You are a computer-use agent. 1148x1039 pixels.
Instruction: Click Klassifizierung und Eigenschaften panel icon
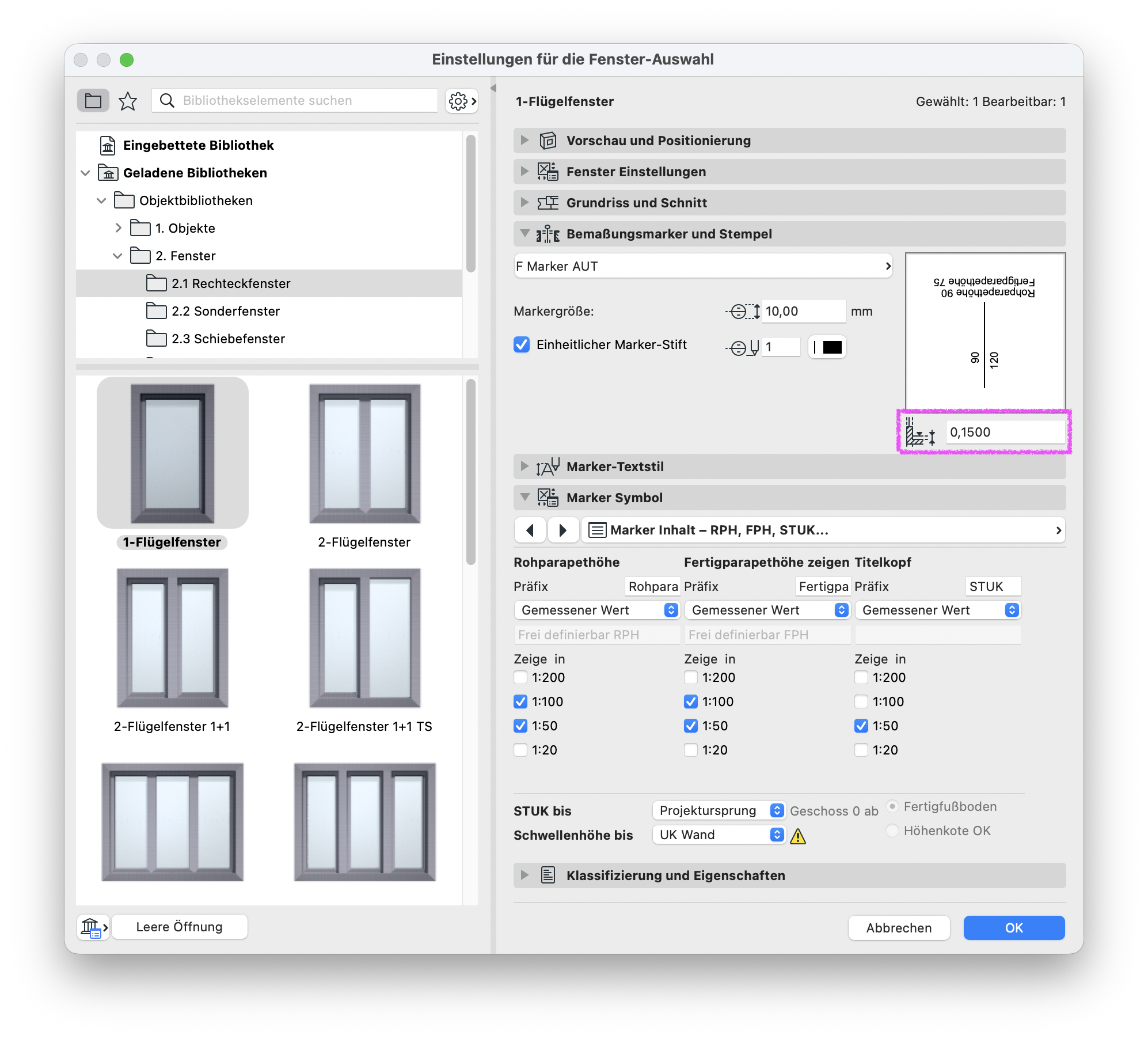tap(548, 875)
